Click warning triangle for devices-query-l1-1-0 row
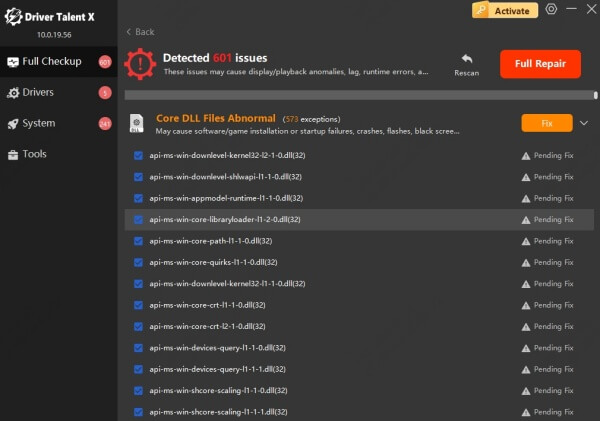 526,348
